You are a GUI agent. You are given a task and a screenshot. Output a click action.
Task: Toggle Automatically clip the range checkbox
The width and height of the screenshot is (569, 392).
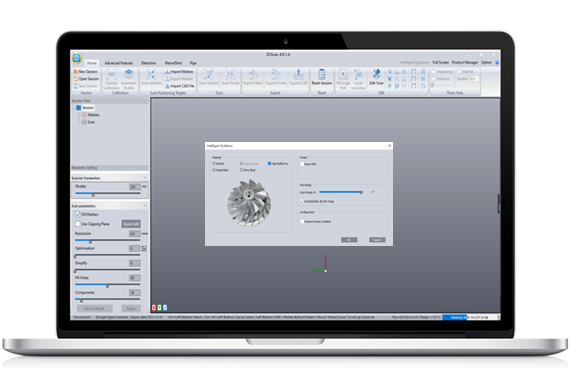[x=302, y=201]
